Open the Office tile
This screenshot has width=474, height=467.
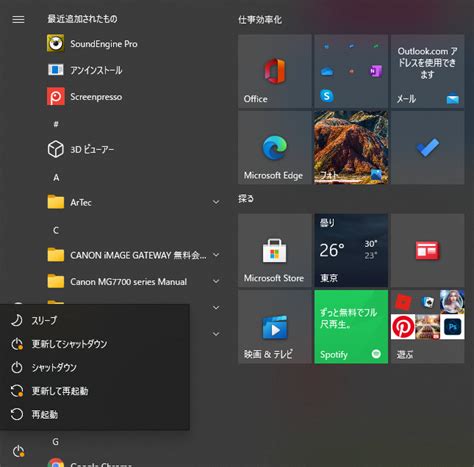pyautogui.click(x=275, y=71)
